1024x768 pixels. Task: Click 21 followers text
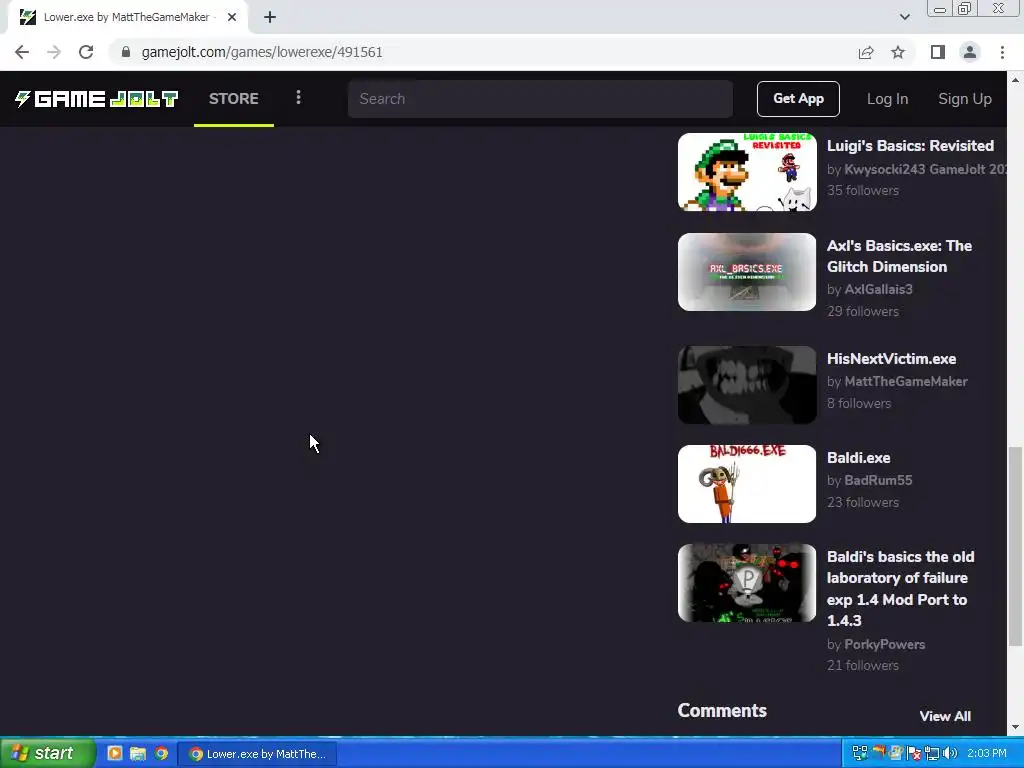point(863,665)
